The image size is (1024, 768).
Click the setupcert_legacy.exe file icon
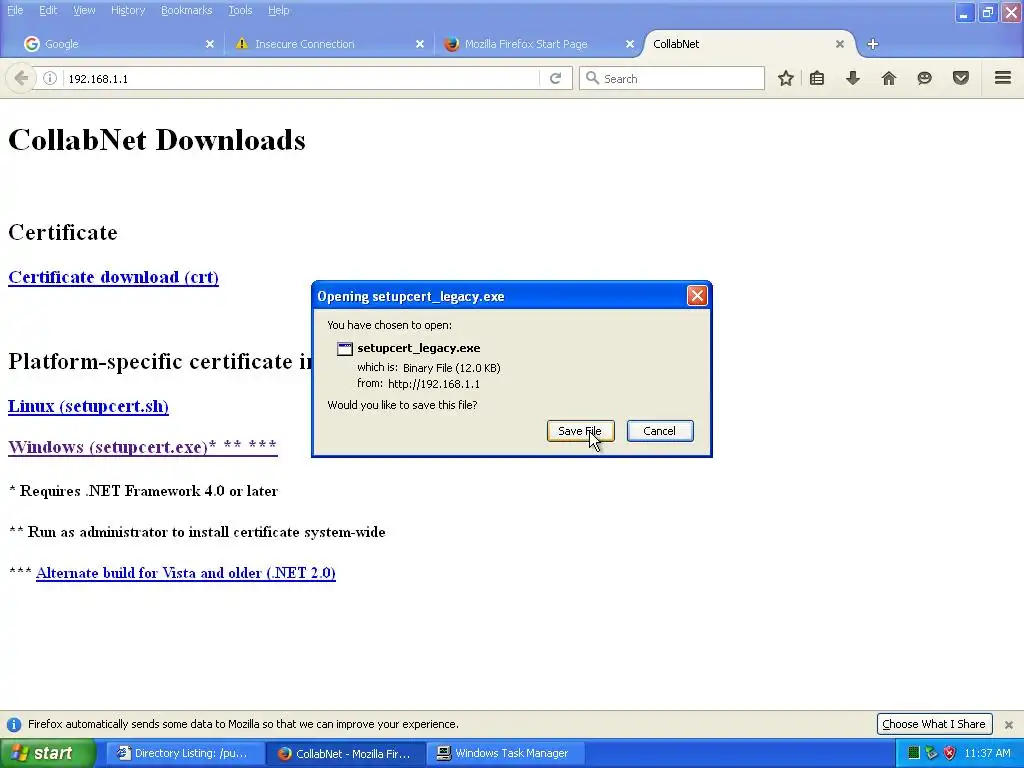tap(344, 349)
